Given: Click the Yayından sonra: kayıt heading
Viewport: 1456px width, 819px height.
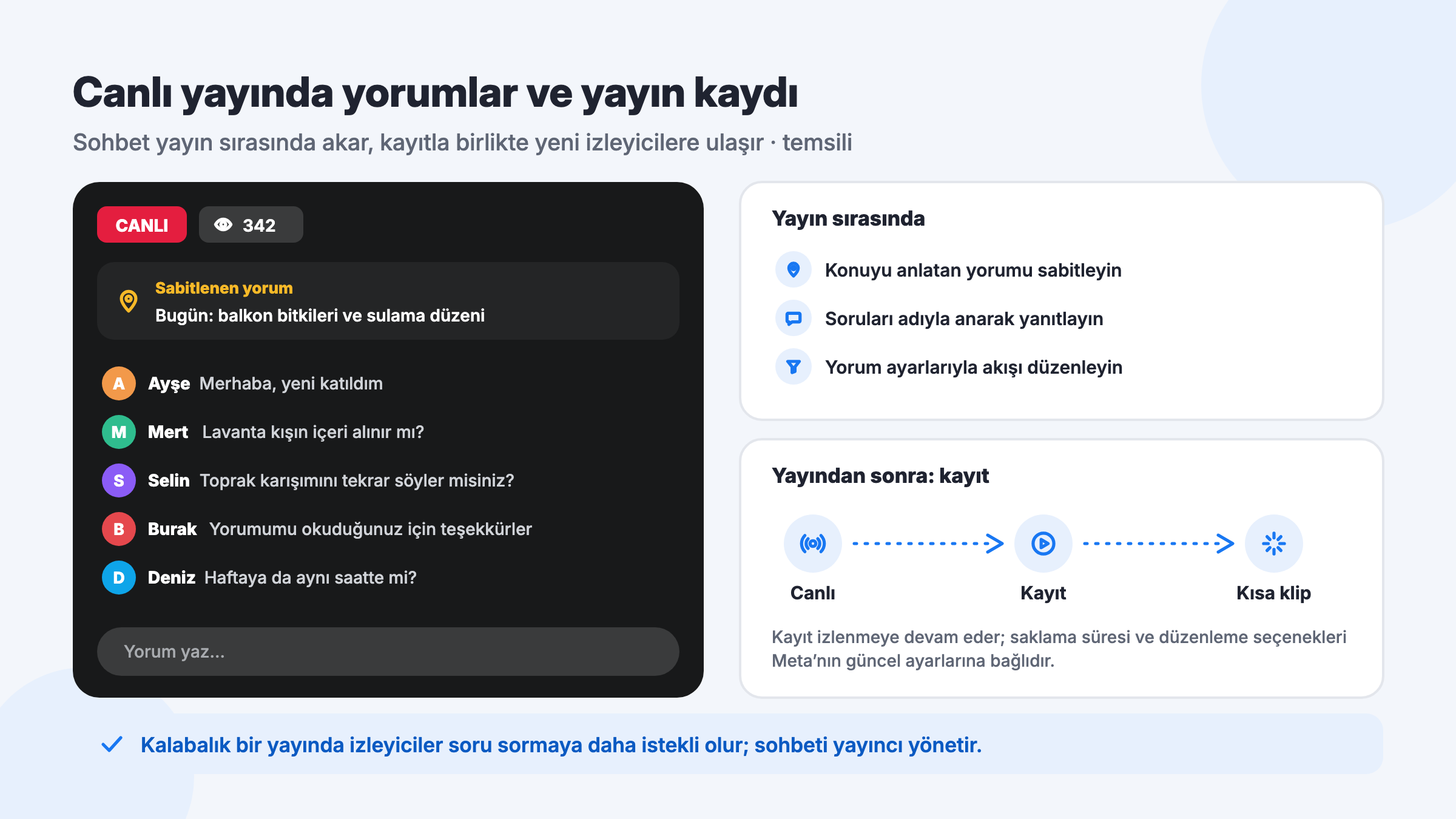Looking at the screenshot, I should [880, 476].
